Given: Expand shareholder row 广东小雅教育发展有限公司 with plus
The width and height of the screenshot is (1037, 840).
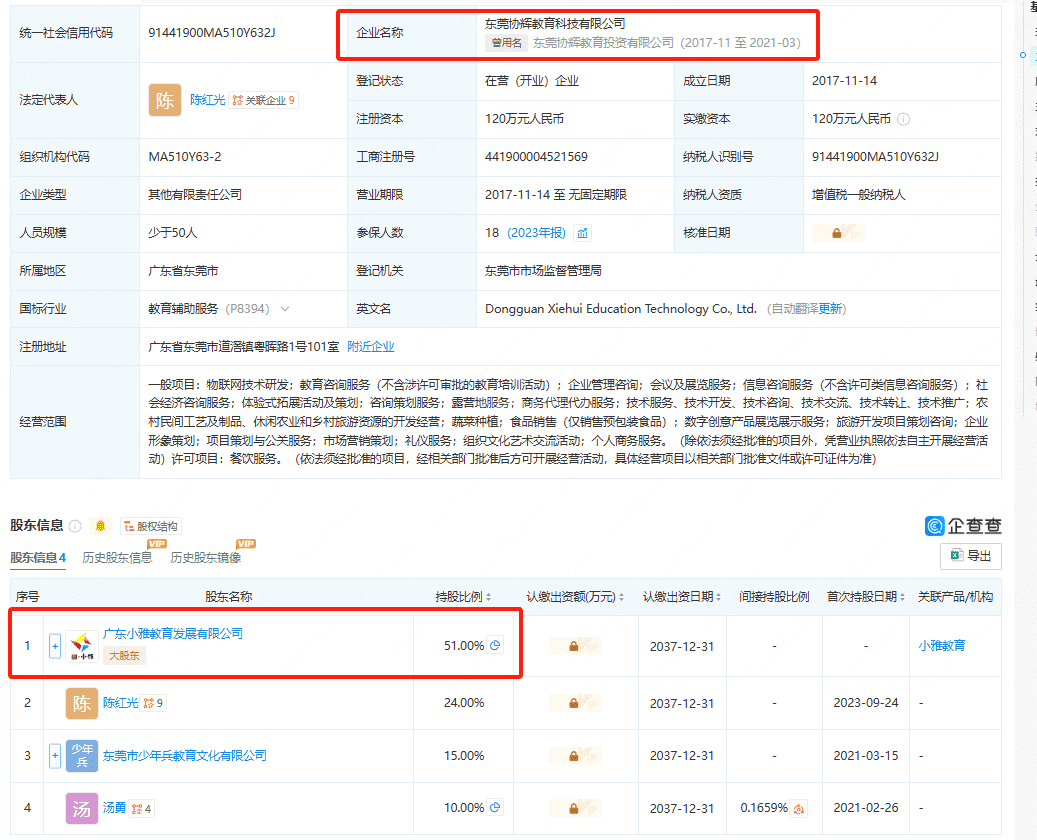Looking at the screenshot, I should click(55, 646).
